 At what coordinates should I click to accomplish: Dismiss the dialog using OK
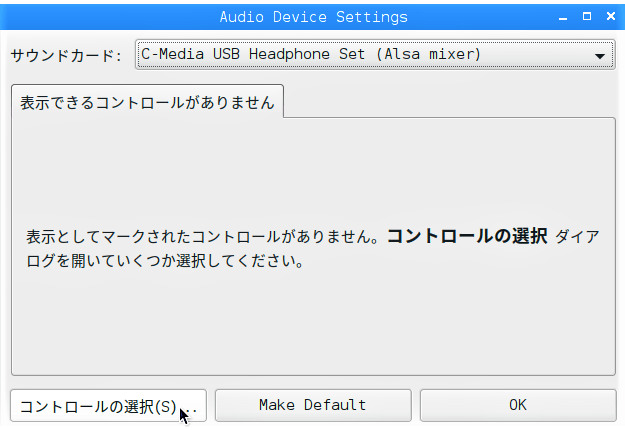[518, 406]
